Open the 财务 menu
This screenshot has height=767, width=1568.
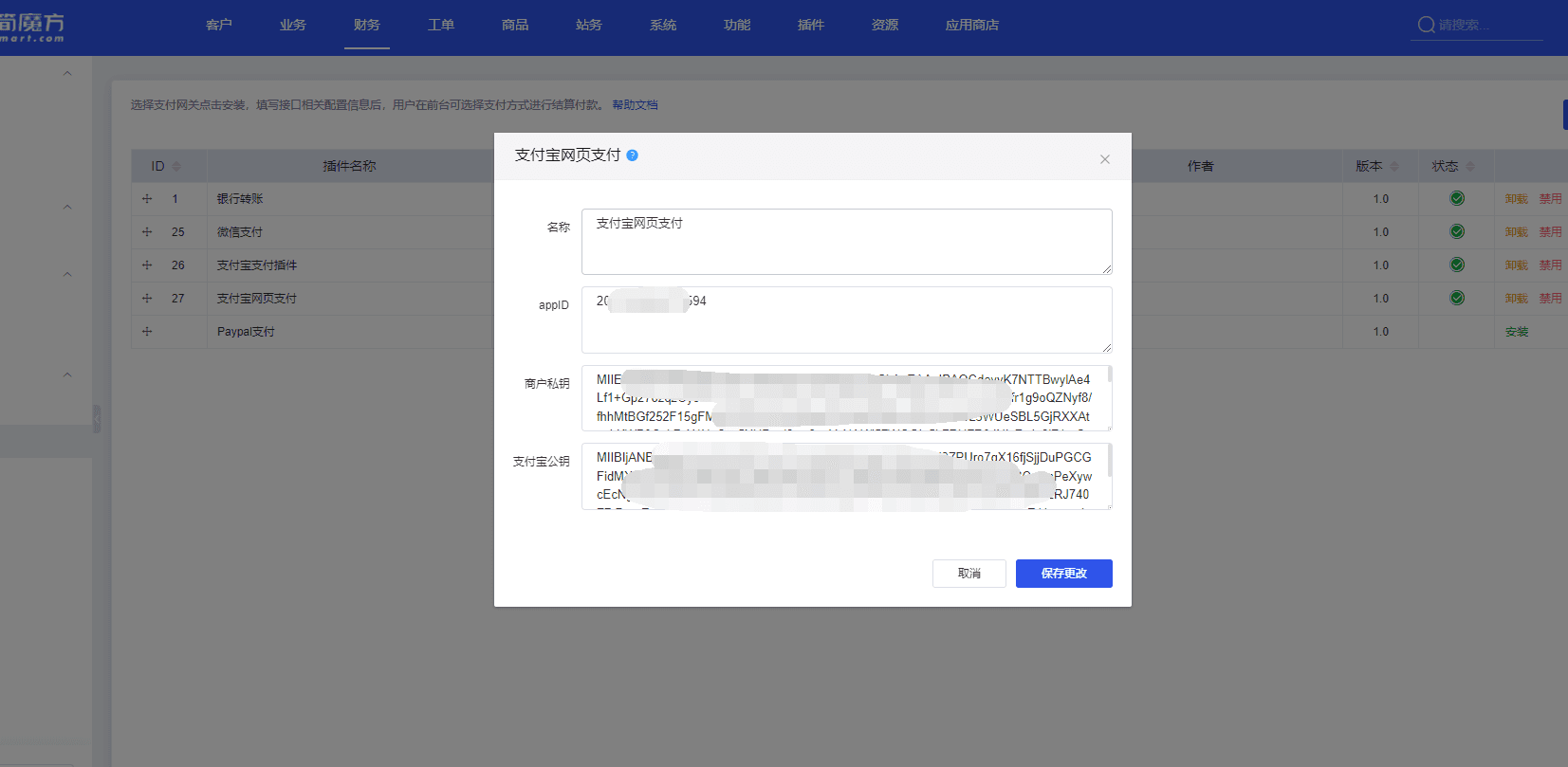coord(367,26)
